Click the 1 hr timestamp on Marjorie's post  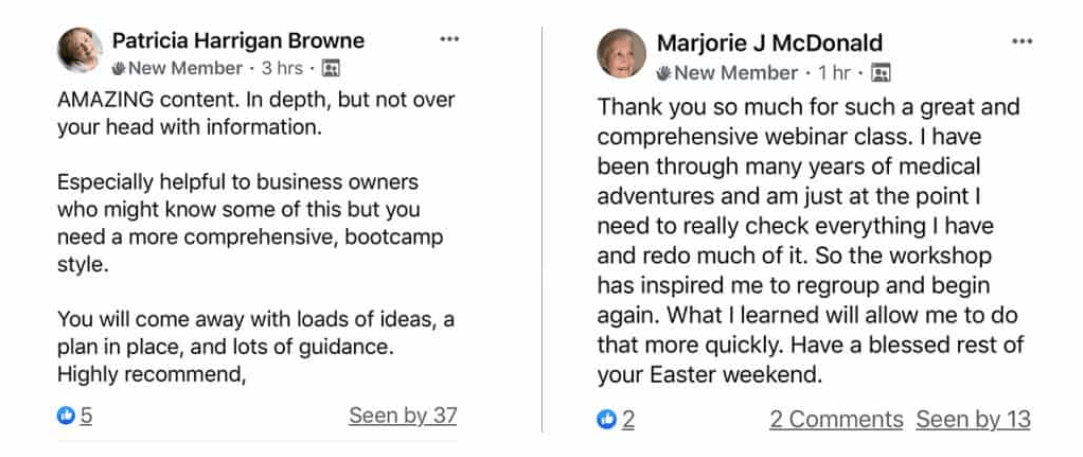pos(834,74)
